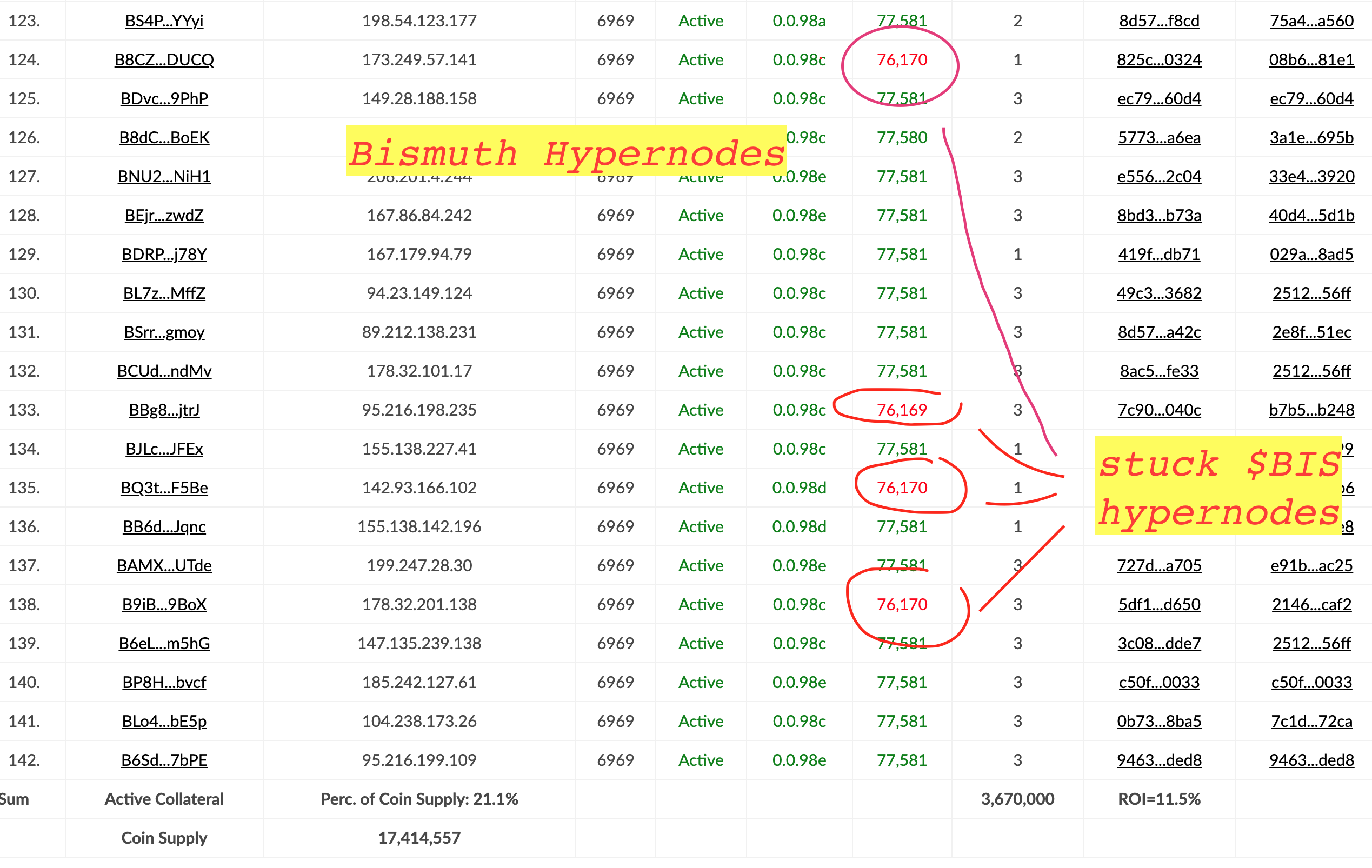The image size is (1372, 868).
Task: Select IP address 142.93.166.102
Action: (x=419, y=488)
